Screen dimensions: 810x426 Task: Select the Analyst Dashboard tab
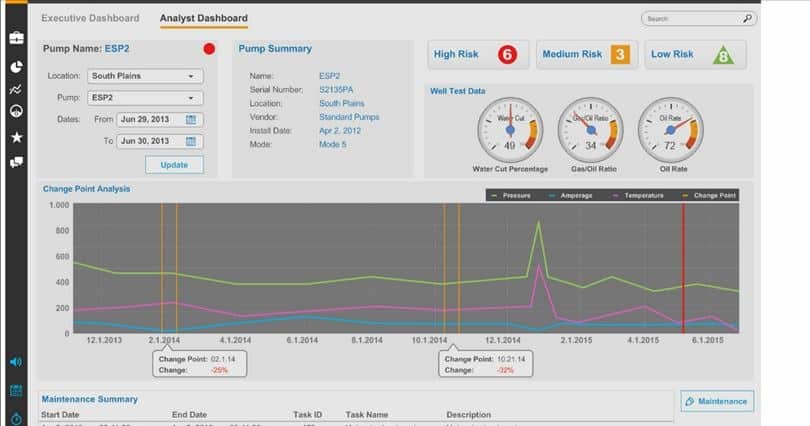(x=204, y=18)
